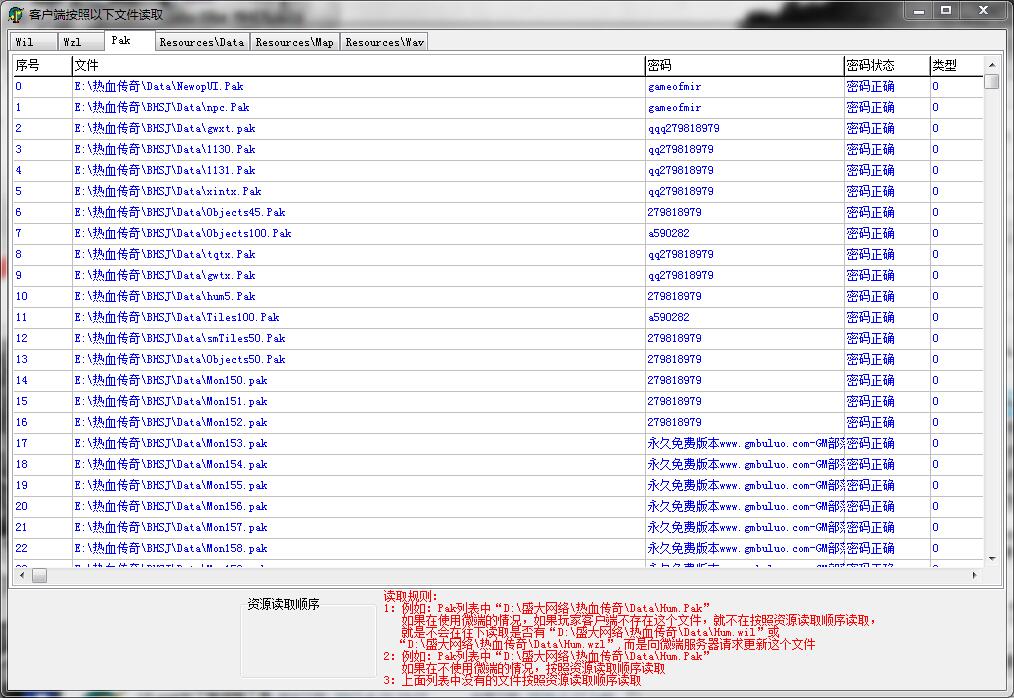
Task: Minimize the file read window
Action: coord(920,10)
